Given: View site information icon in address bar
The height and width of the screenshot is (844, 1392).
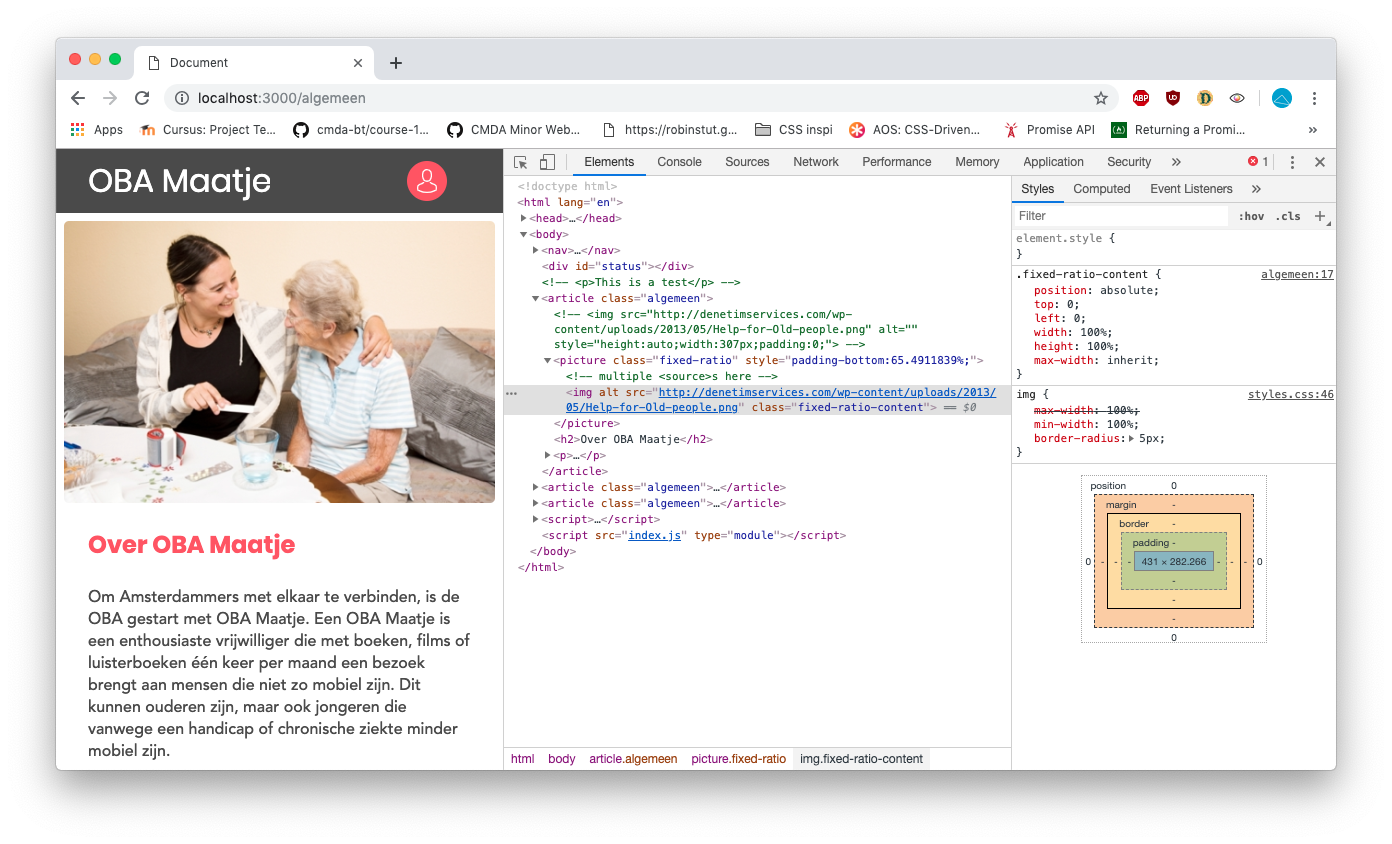Looking at the screenshot, I should point(182,98).
